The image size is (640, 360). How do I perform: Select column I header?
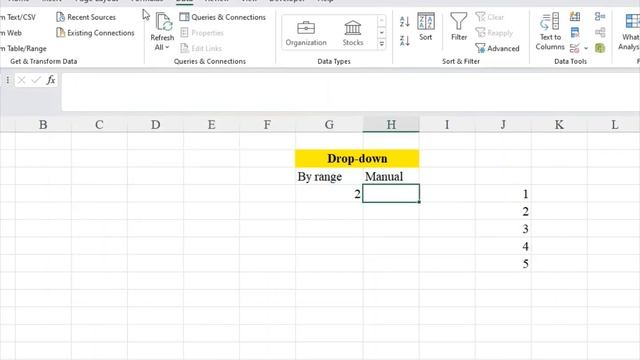(x=447, y=124)
